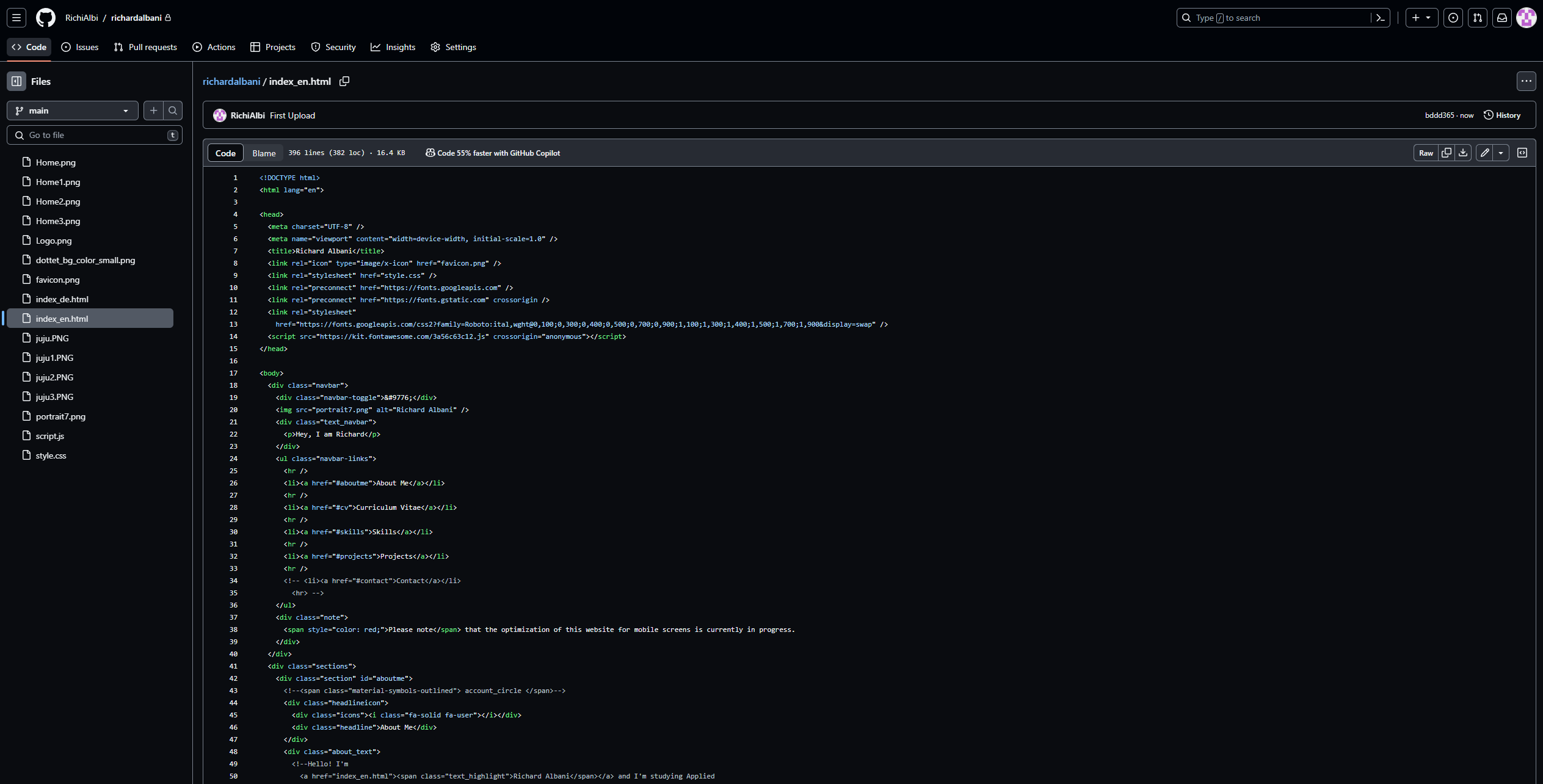Search files with magnifier icon

[173, 111]
